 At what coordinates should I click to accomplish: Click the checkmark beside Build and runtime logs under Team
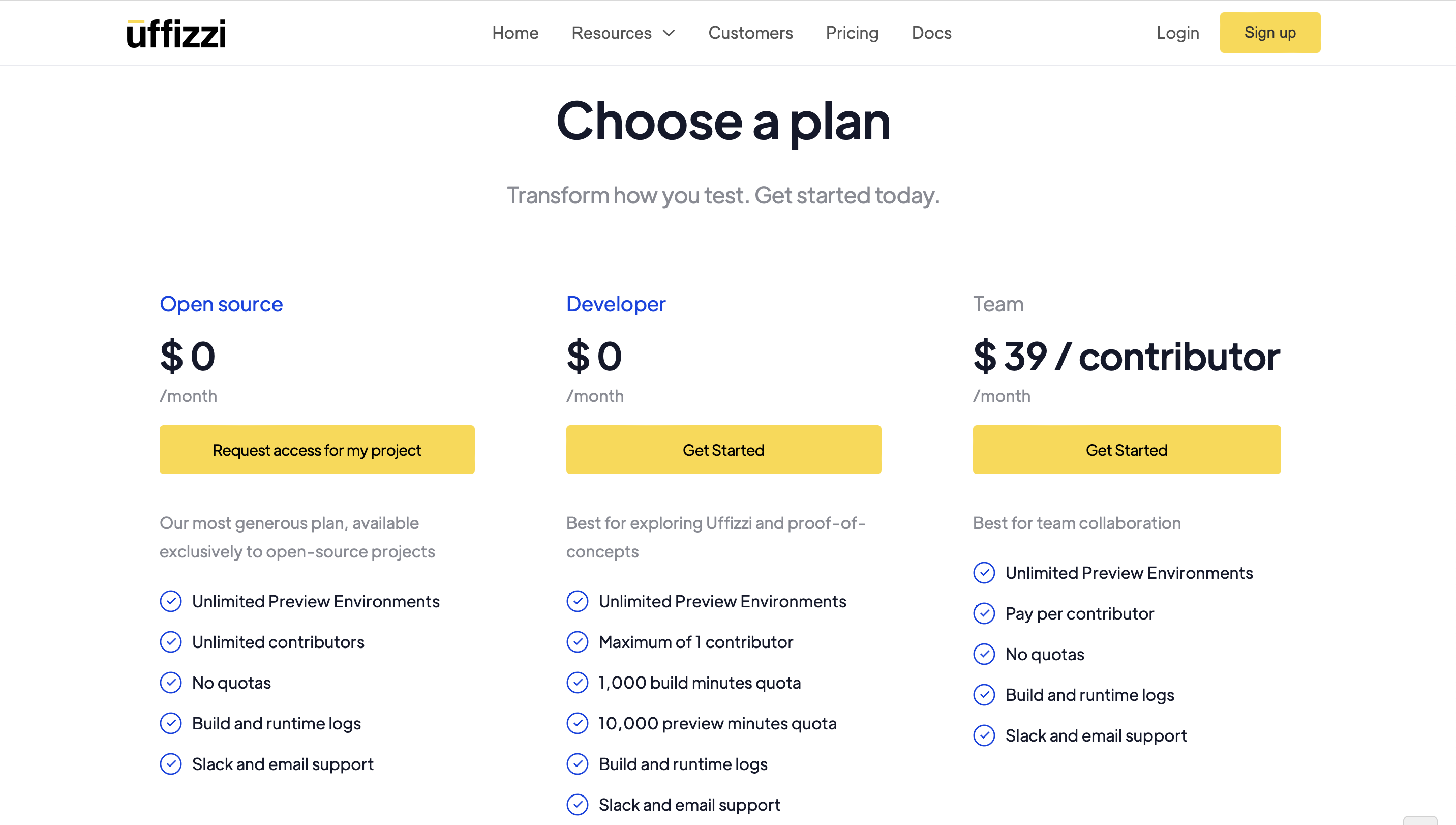tap(984, 695)
